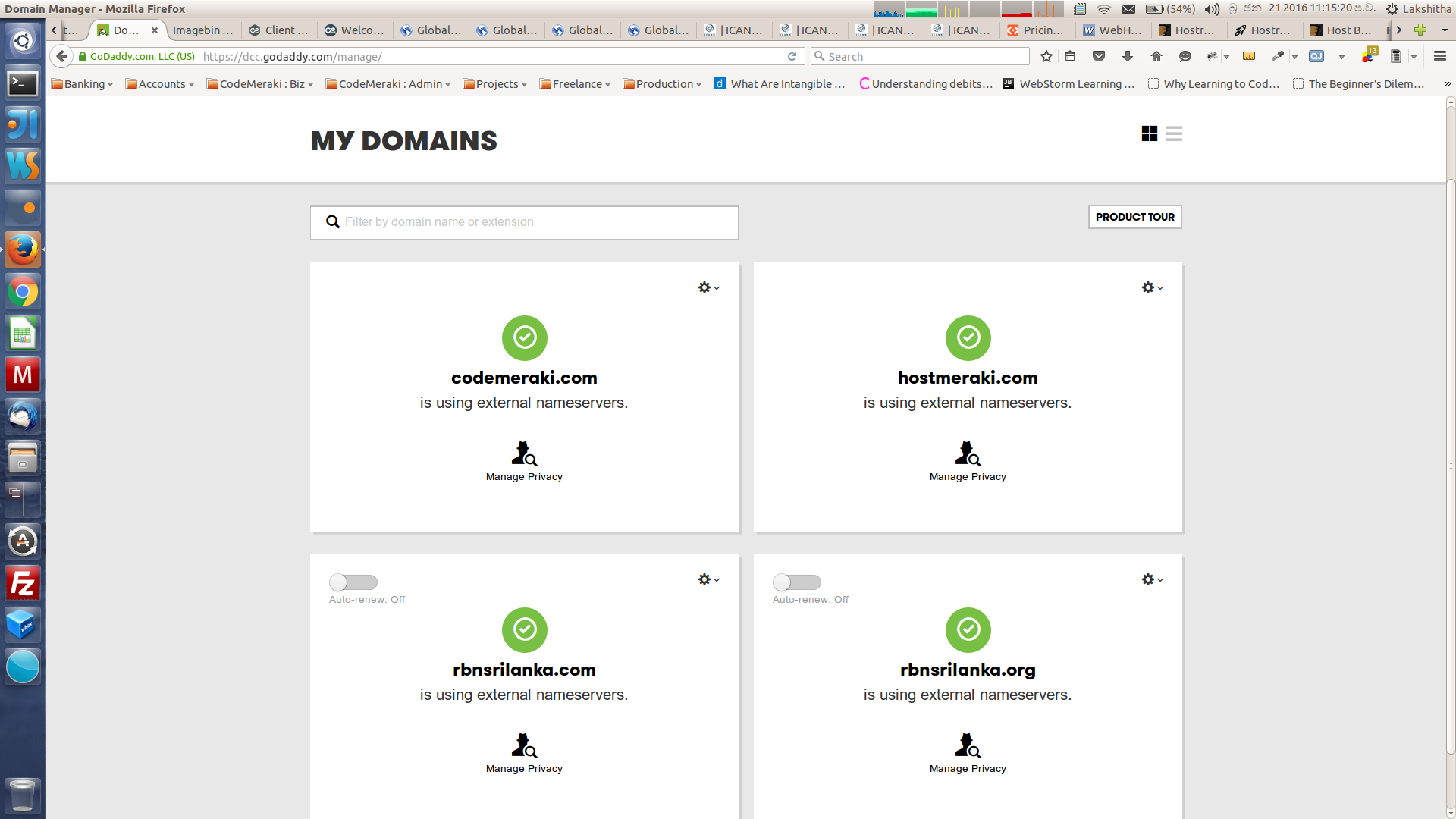Click Manage Privacy icon for codemeraki.com
The width and height of the screenshot is (1456, 819).
tap(524, 453)
